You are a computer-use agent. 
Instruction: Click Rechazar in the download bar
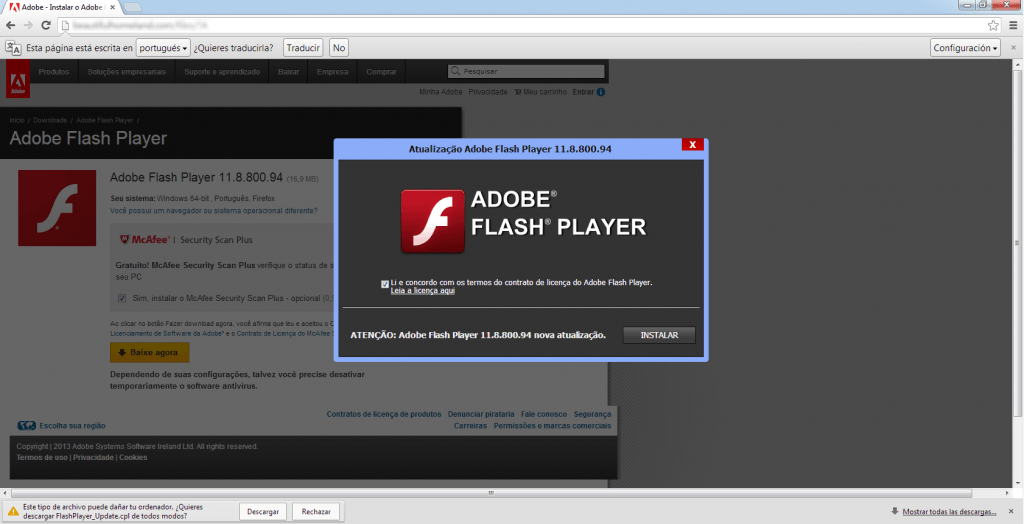click(x=316, y=512)
